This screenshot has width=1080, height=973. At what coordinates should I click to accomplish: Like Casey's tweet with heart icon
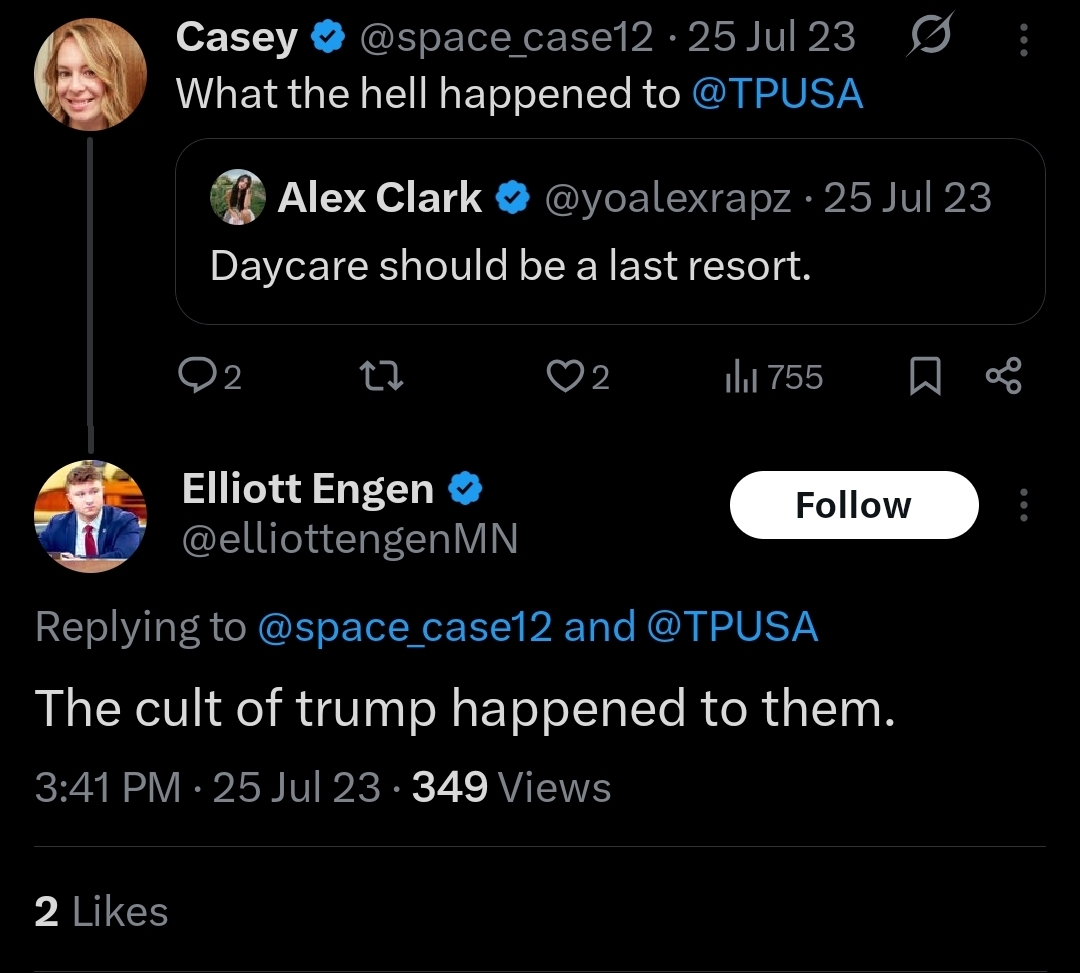pos(564,376)
